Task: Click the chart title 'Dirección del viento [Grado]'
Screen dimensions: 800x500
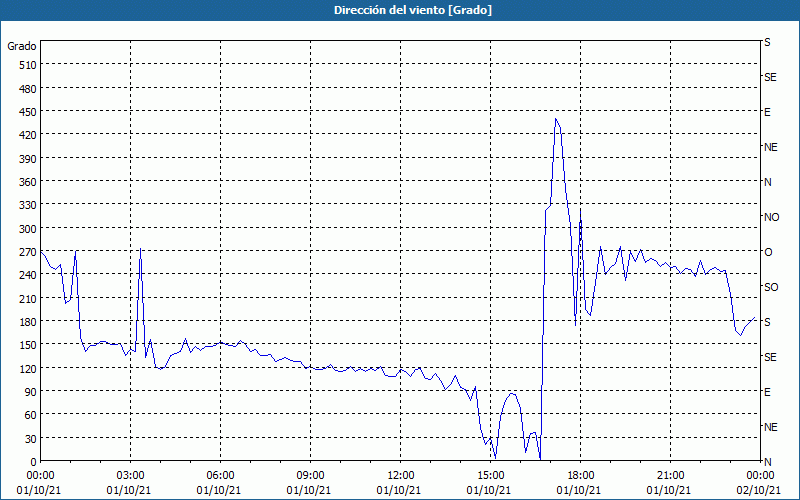Action: (x=412, y=10)
